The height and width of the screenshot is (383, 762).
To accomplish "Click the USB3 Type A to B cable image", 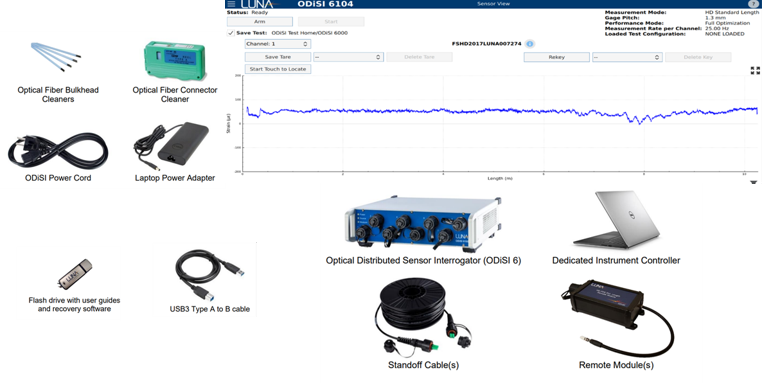I will pos(209,275).
